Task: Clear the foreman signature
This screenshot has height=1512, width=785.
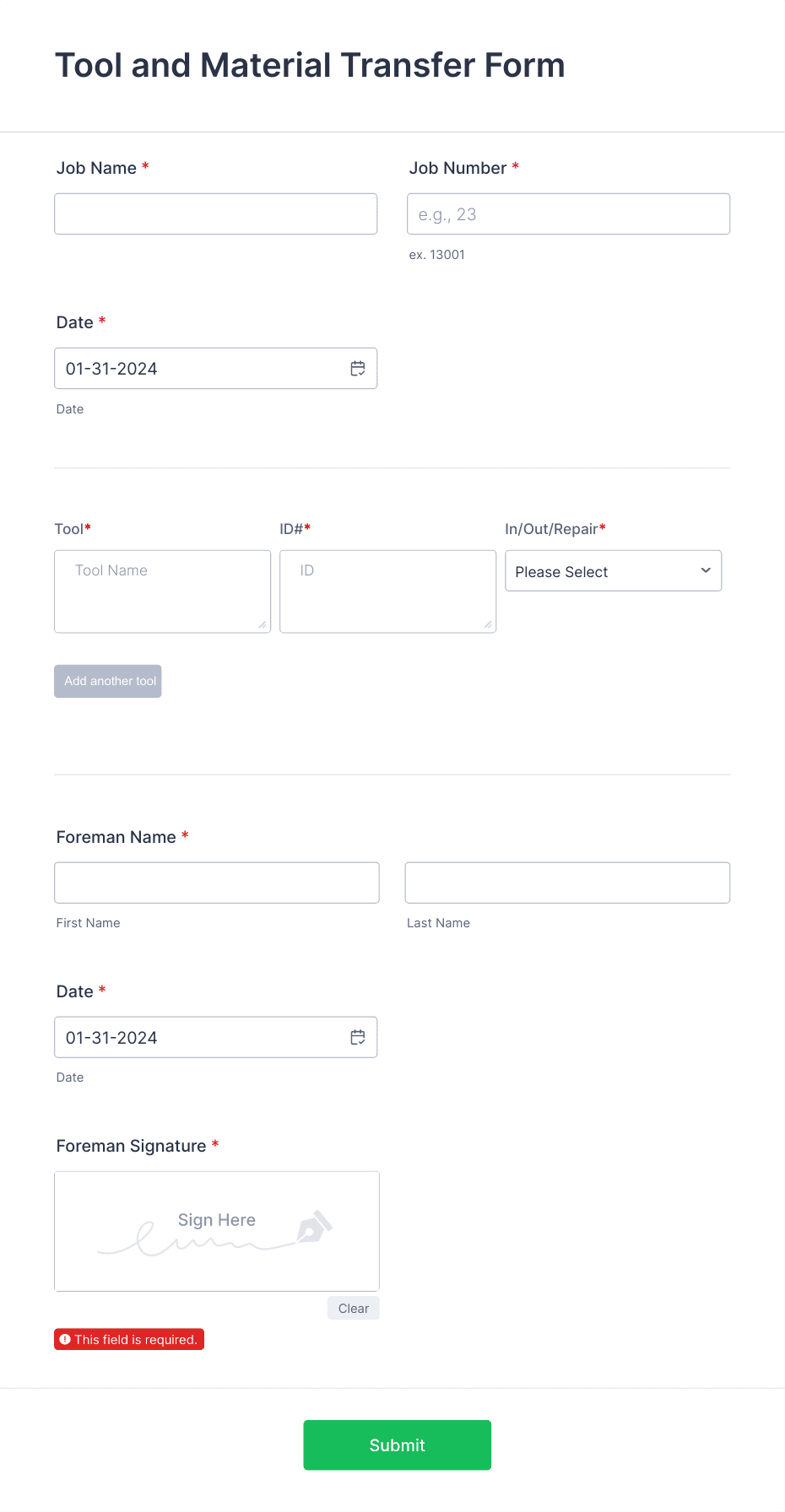Action: tap(353, 1308)
